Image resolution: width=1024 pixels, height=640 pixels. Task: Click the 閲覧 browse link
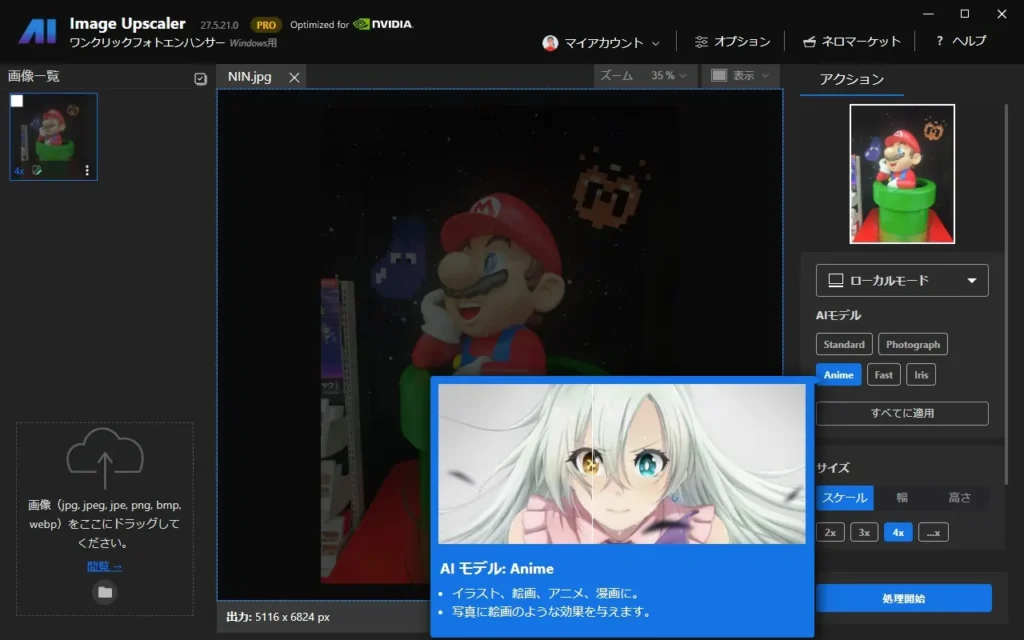click(104, 566)
